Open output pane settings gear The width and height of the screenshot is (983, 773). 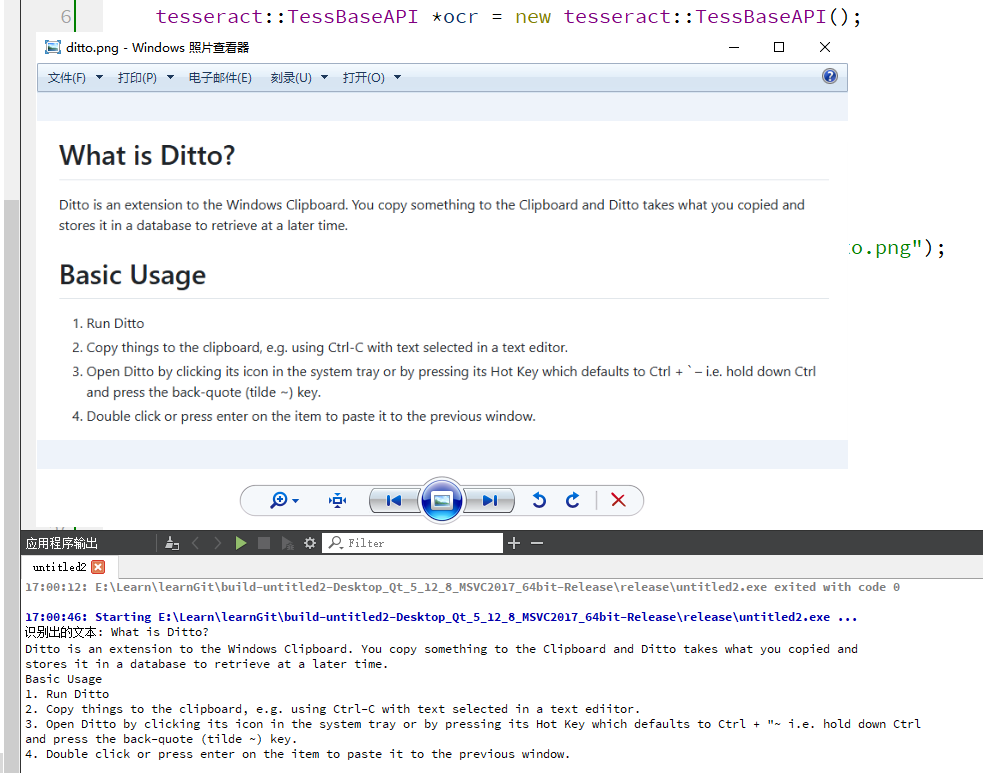(310, 543)
